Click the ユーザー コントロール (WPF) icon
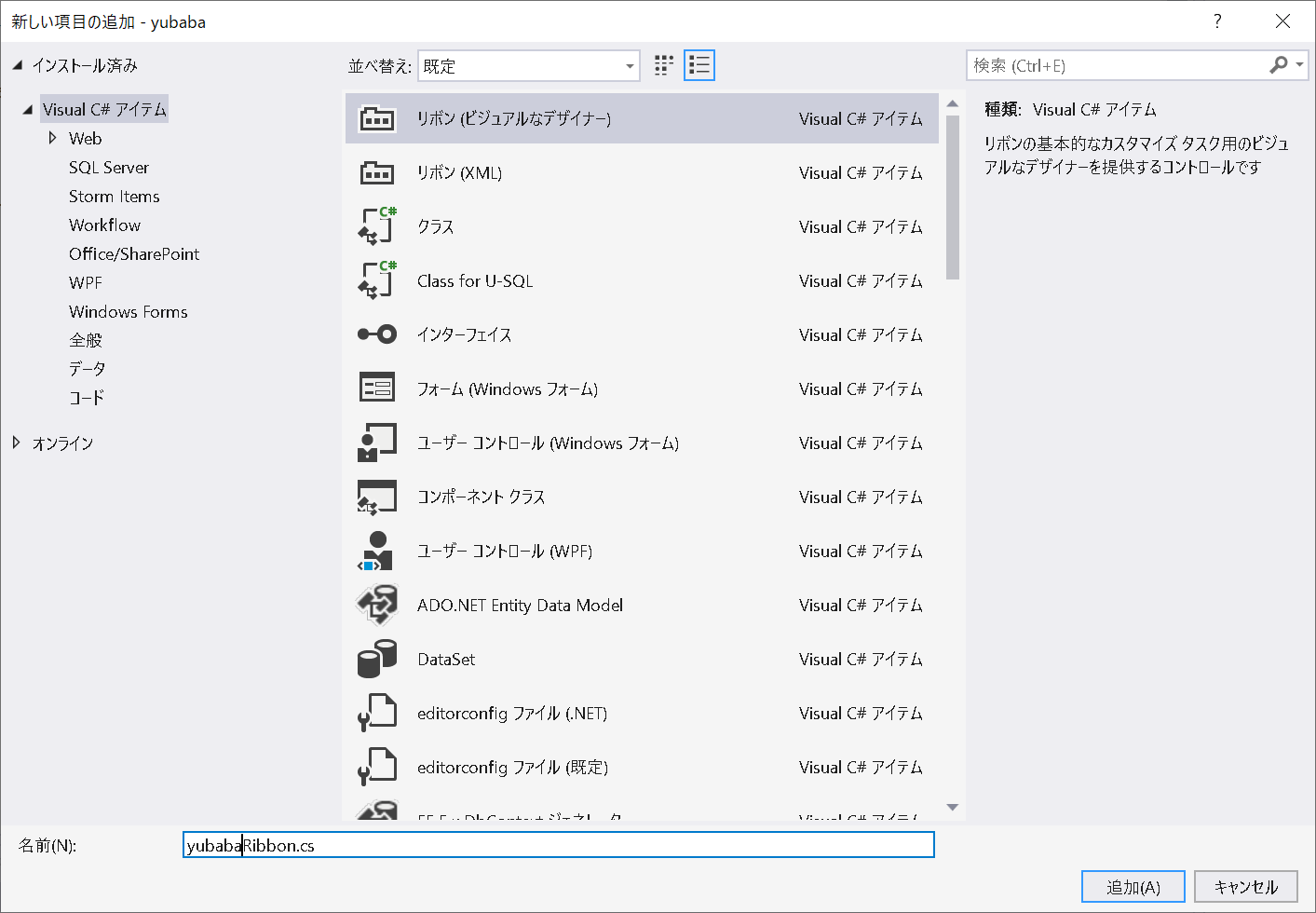The width and height of the screenshot is (1316, 913). [377, 551]
